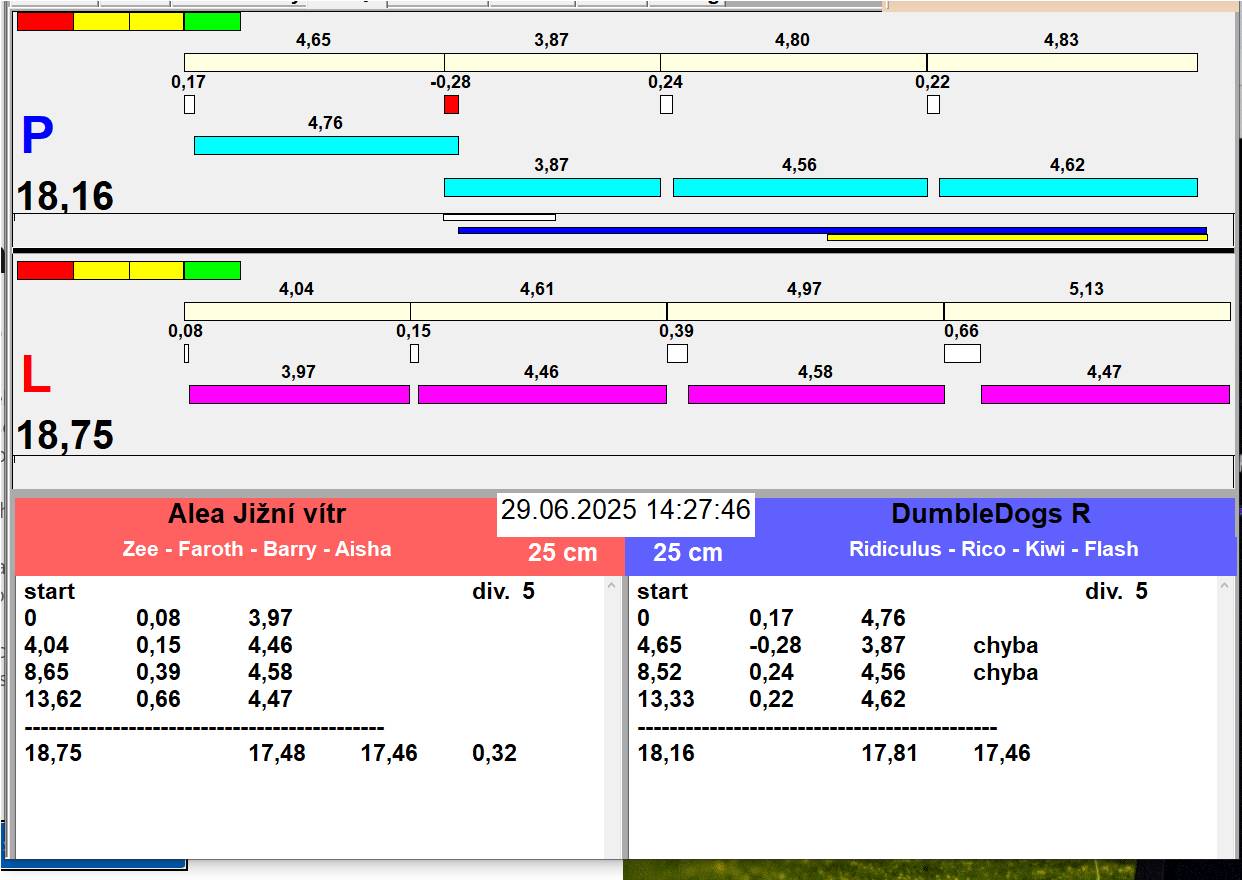Click the green start light in P lane
Image resolution: width=1242 pixels, height=880 pixels.
pos(212,22)
